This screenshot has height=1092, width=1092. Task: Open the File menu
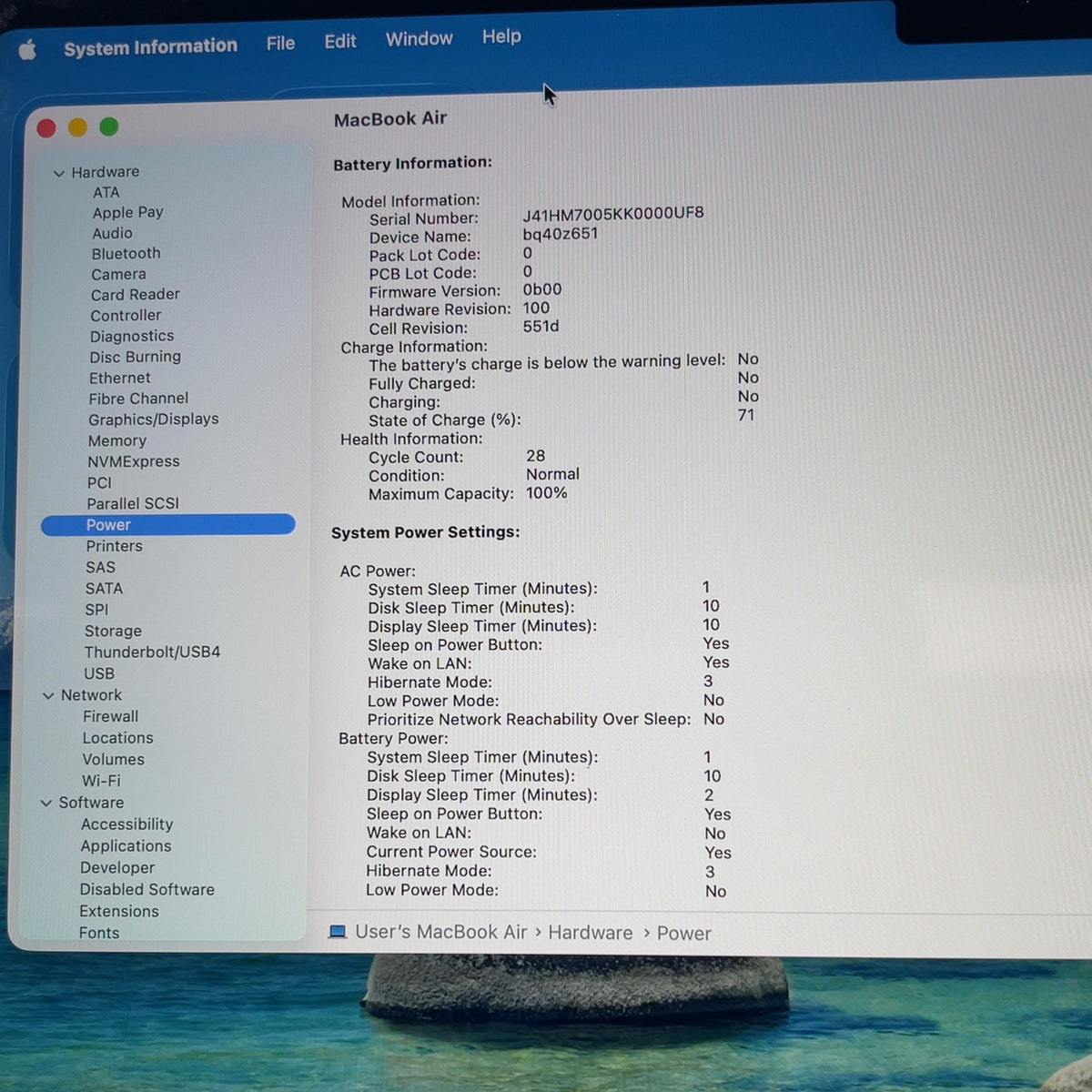click(x=280, y=43)
